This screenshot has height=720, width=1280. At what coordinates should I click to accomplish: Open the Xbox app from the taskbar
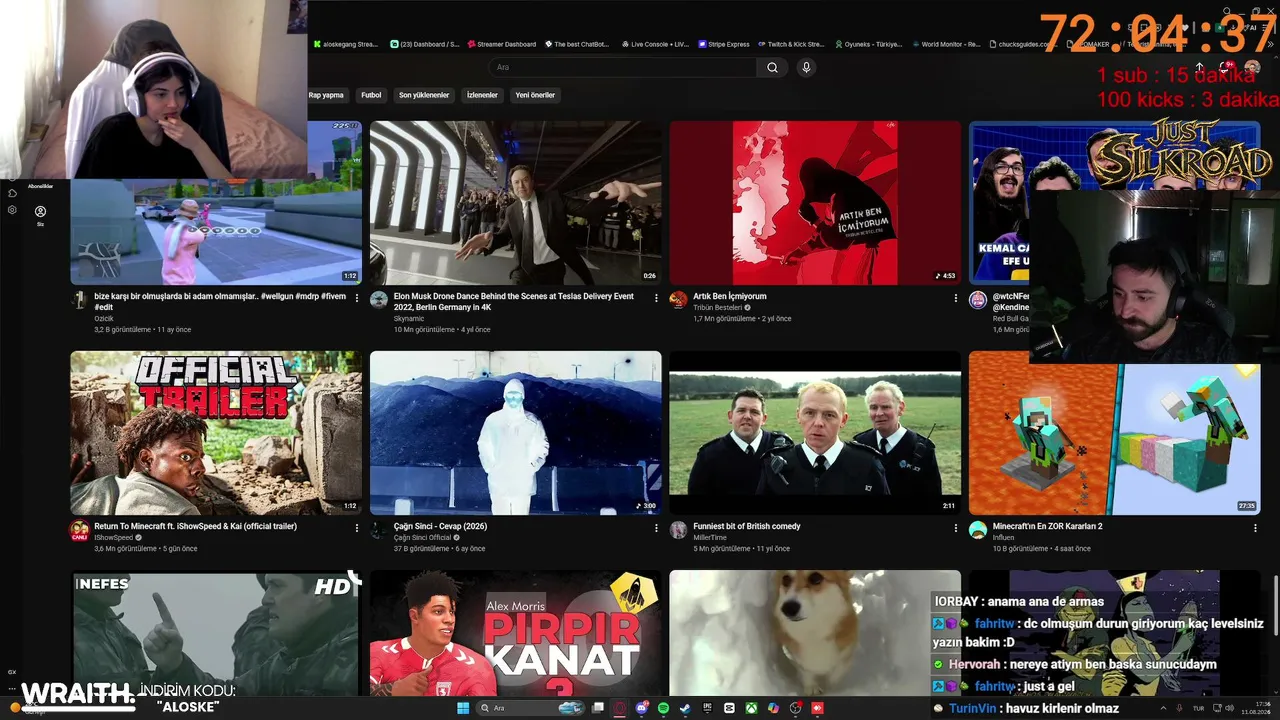[751, 708]
